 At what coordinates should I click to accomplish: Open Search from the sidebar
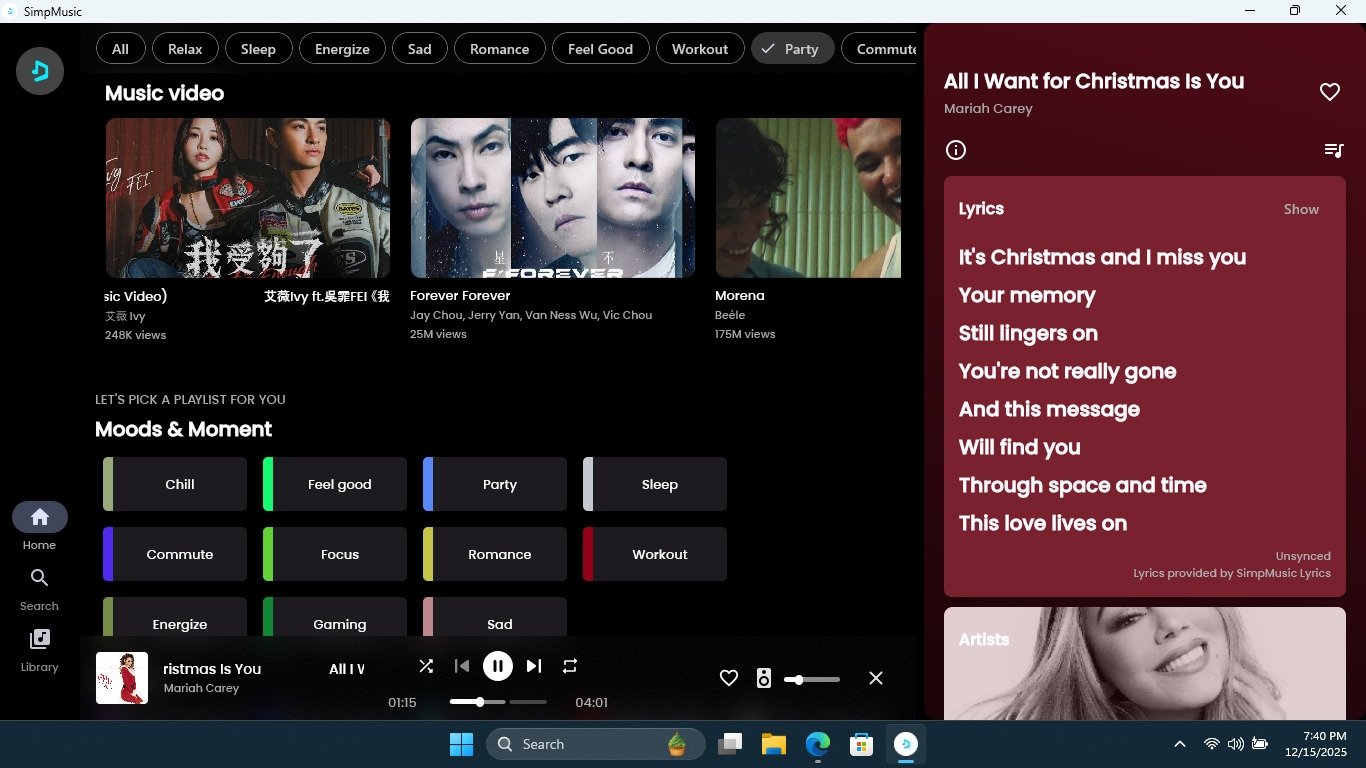(x=40, y=588)
